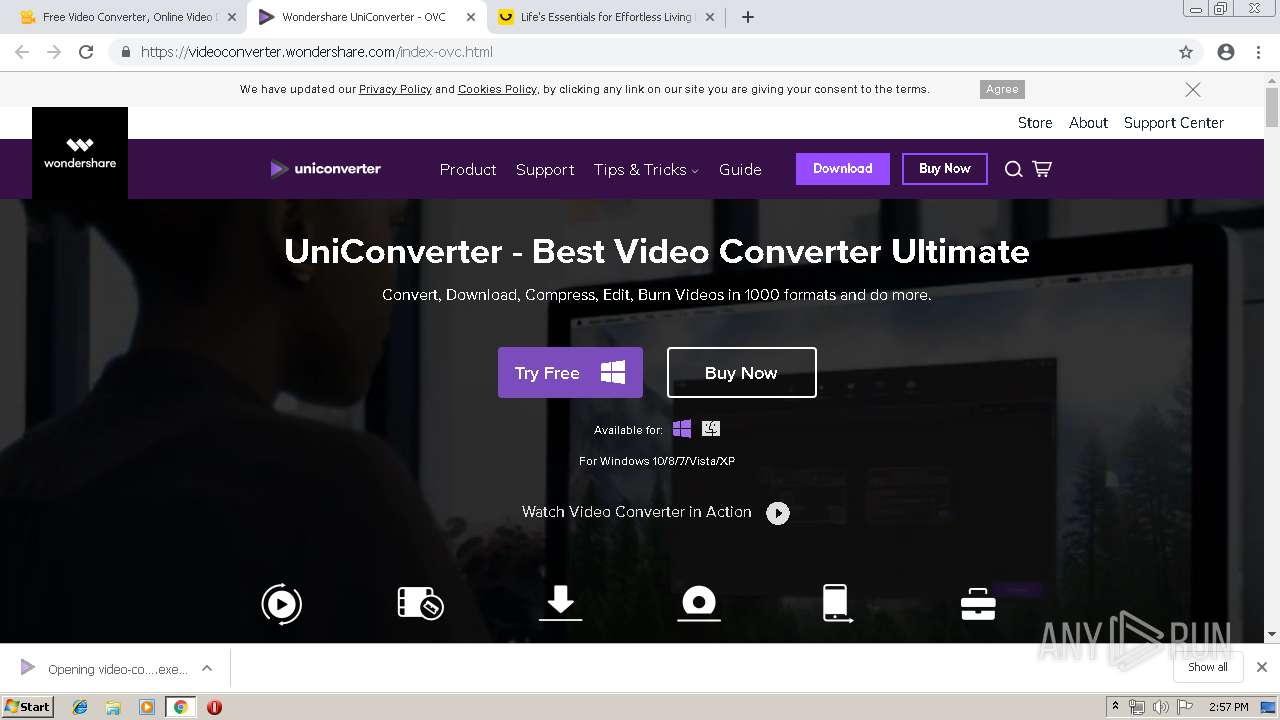Screen dimensions: 1280x720
Task: Show hidden system tray icons arrow
Action: click(1115, 707)
